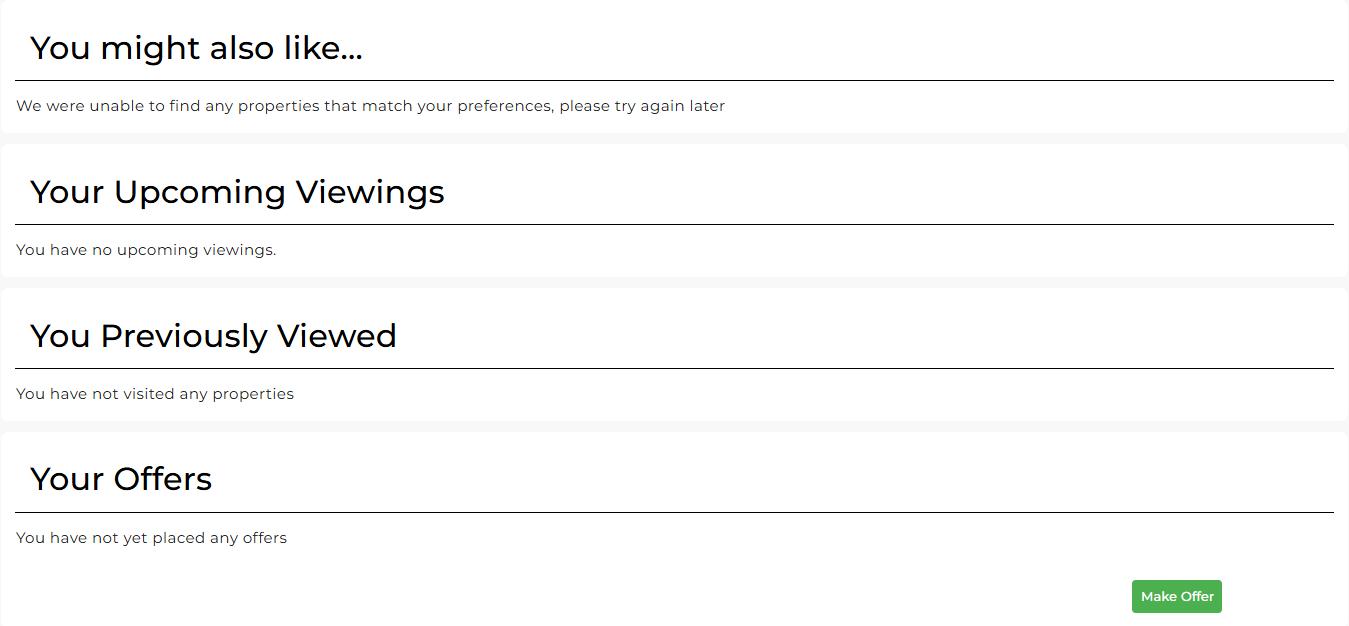The width and height of the screenshot is (1349, 626).
Task: Click the word "Viewed" in the heading
Action: (337, 336)
